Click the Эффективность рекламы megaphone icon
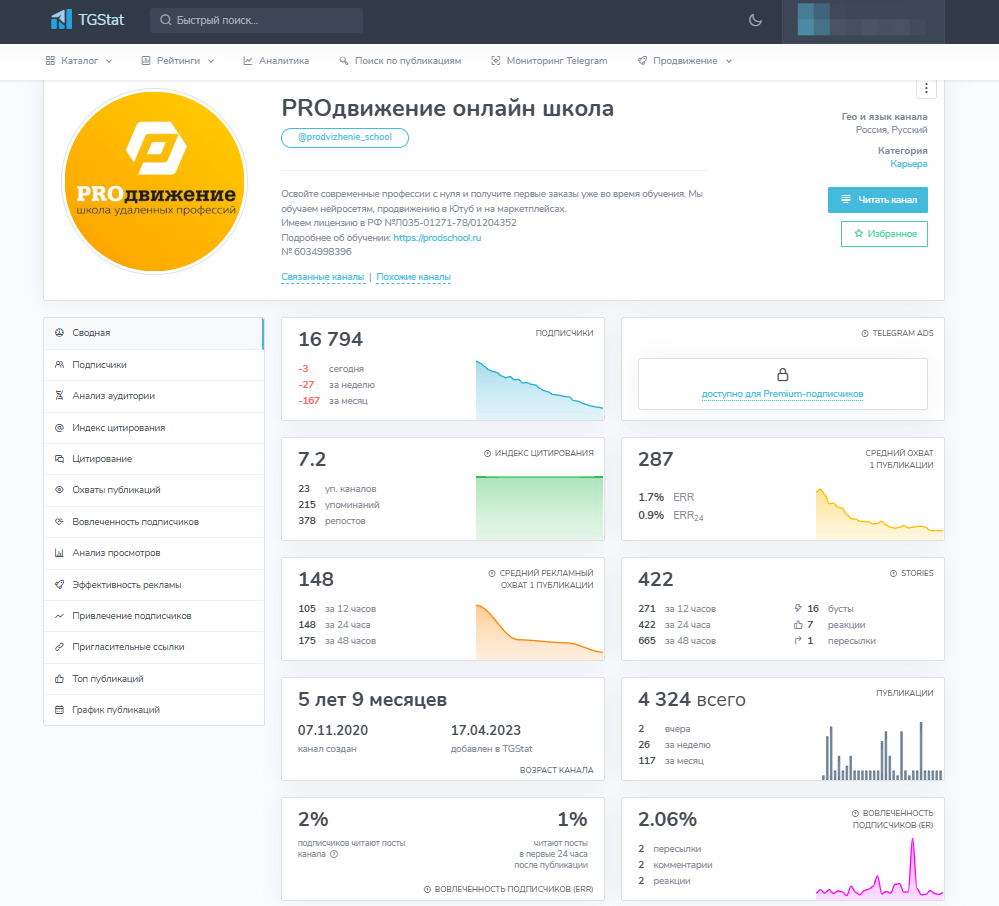This screenshot has height=906, width=999. (x=59, y=585)
